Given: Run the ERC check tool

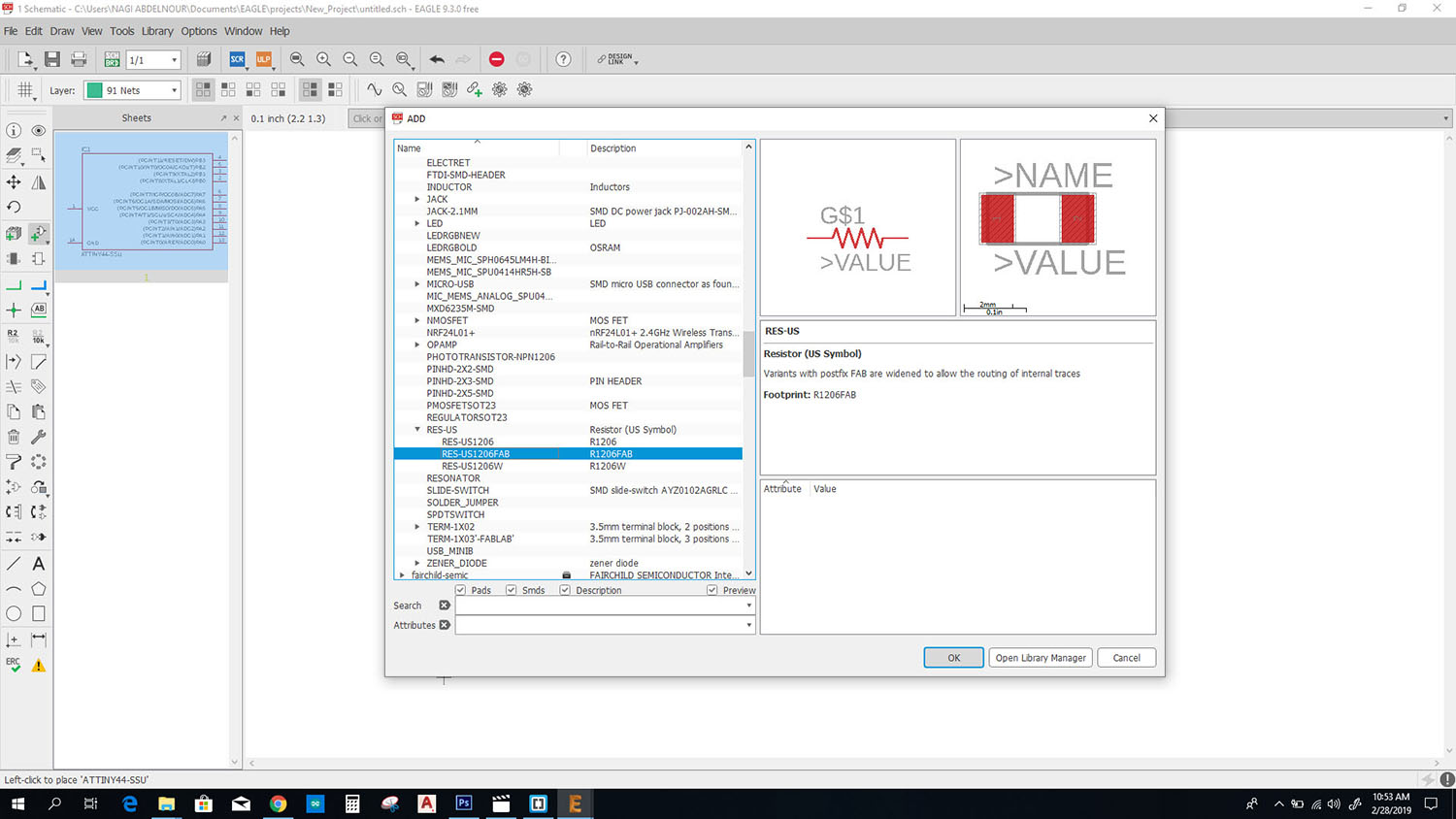Looking at the screenshot, I should click(14, 665).
